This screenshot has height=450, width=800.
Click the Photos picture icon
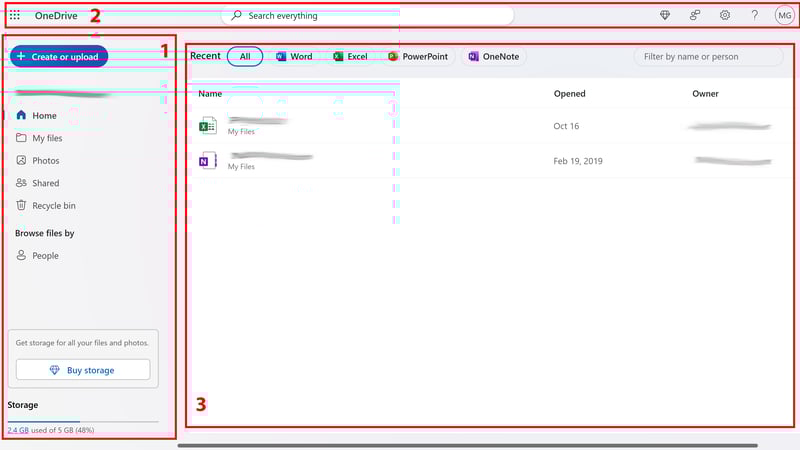click(21, 160)
